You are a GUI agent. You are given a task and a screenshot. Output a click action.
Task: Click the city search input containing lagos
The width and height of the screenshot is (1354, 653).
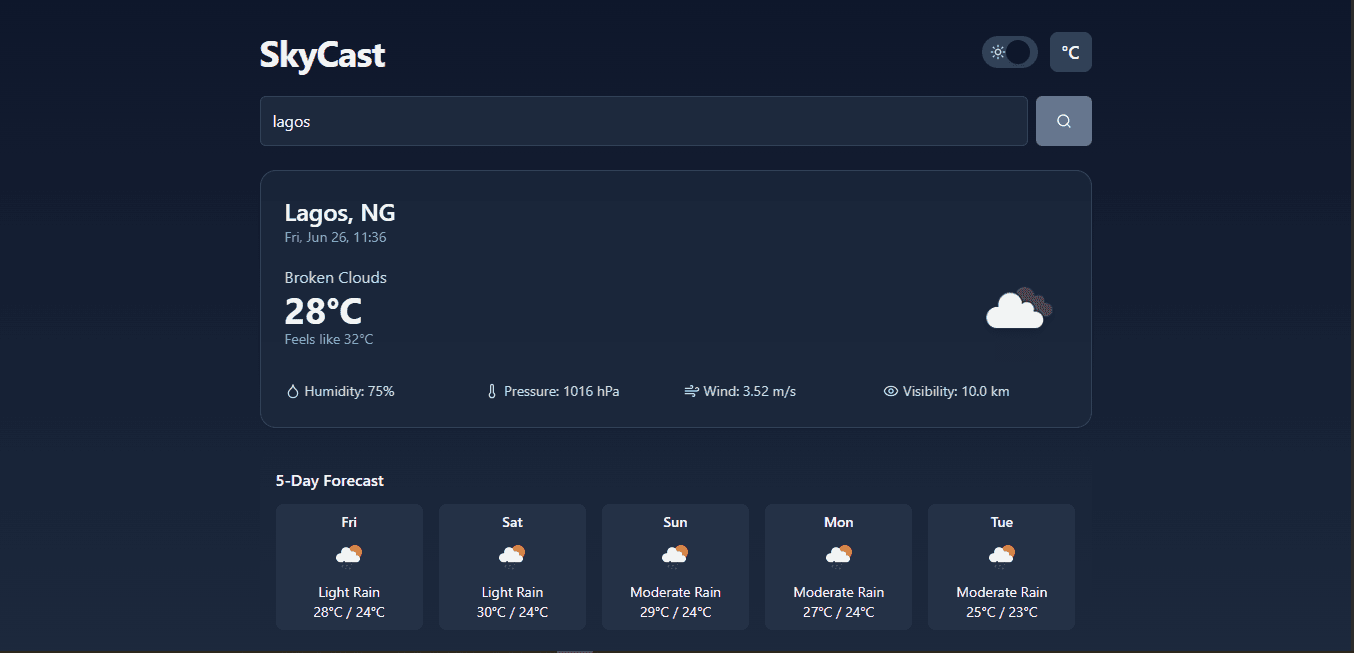[x=643, y=121]
